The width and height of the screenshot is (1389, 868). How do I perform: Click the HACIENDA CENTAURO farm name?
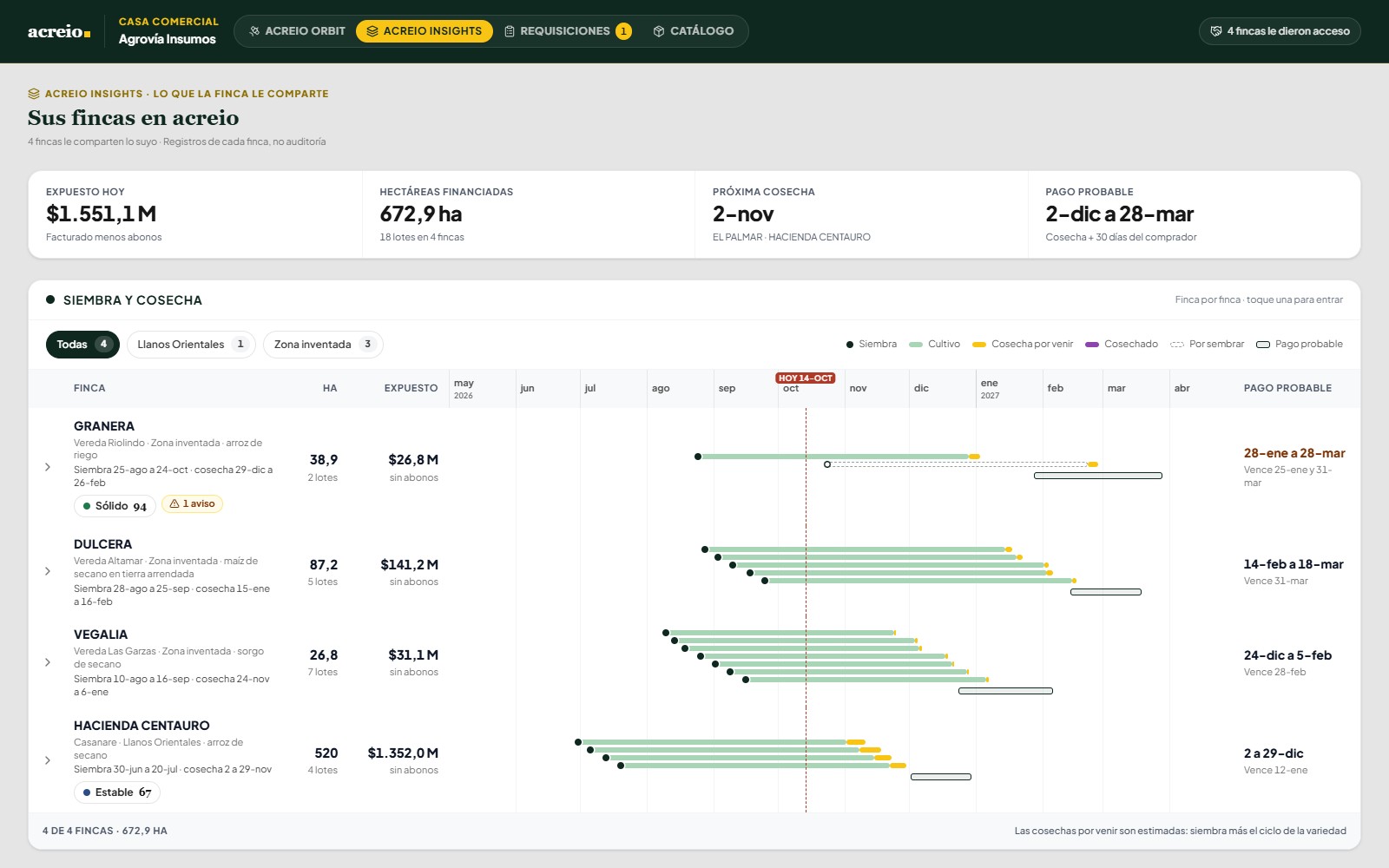142,726
